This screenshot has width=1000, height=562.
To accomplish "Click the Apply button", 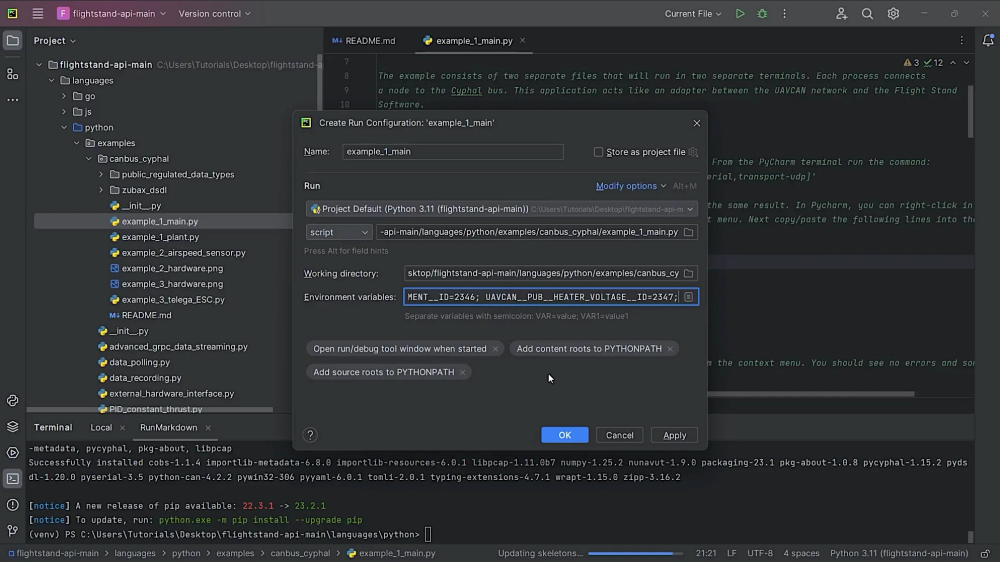I will 674,435.
